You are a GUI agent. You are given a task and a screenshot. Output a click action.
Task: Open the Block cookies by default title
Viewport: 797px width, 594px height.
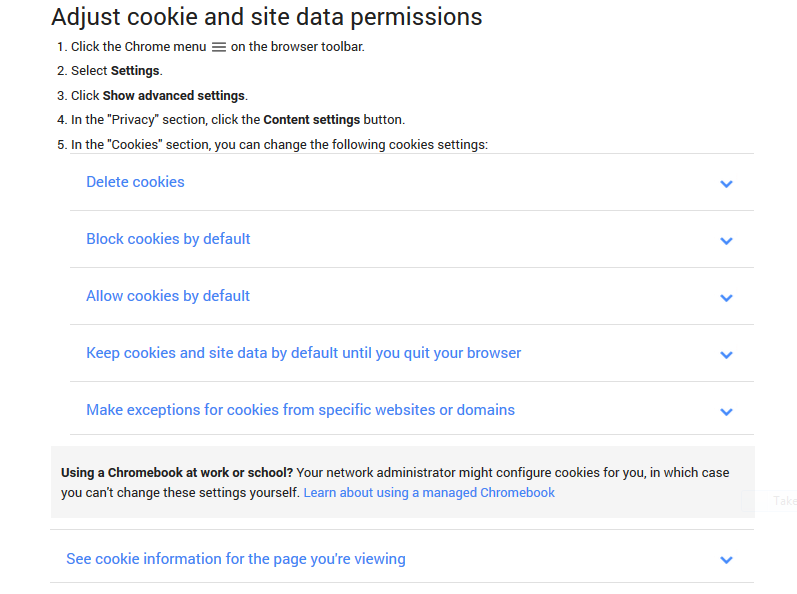[168, 239]
